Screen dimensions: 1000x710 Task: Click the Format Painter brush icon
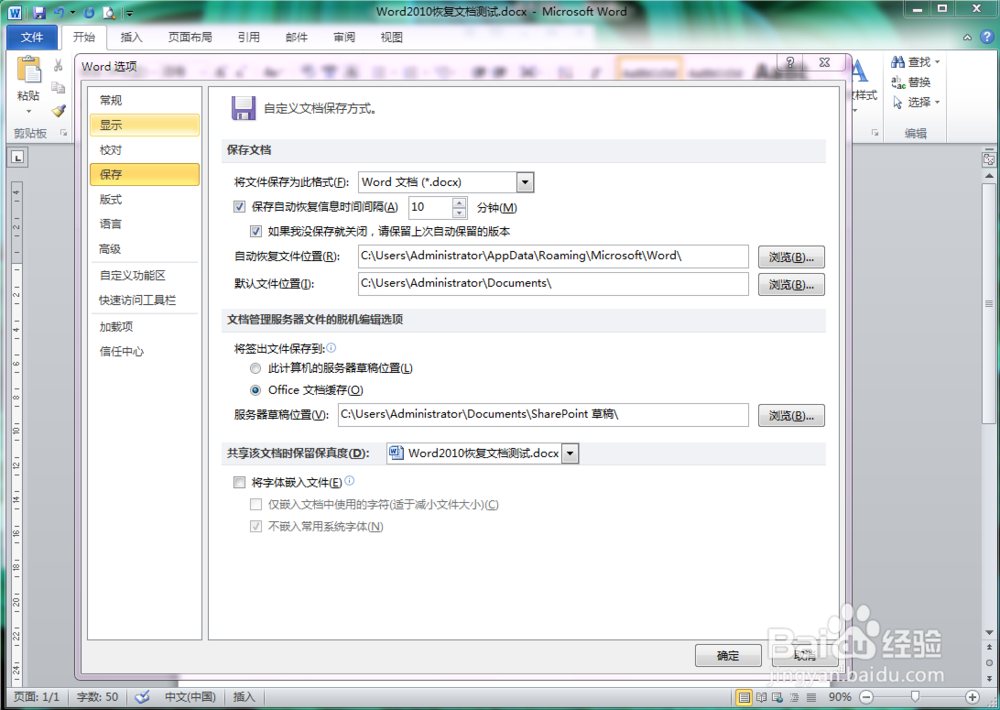(x=59, y=110)
